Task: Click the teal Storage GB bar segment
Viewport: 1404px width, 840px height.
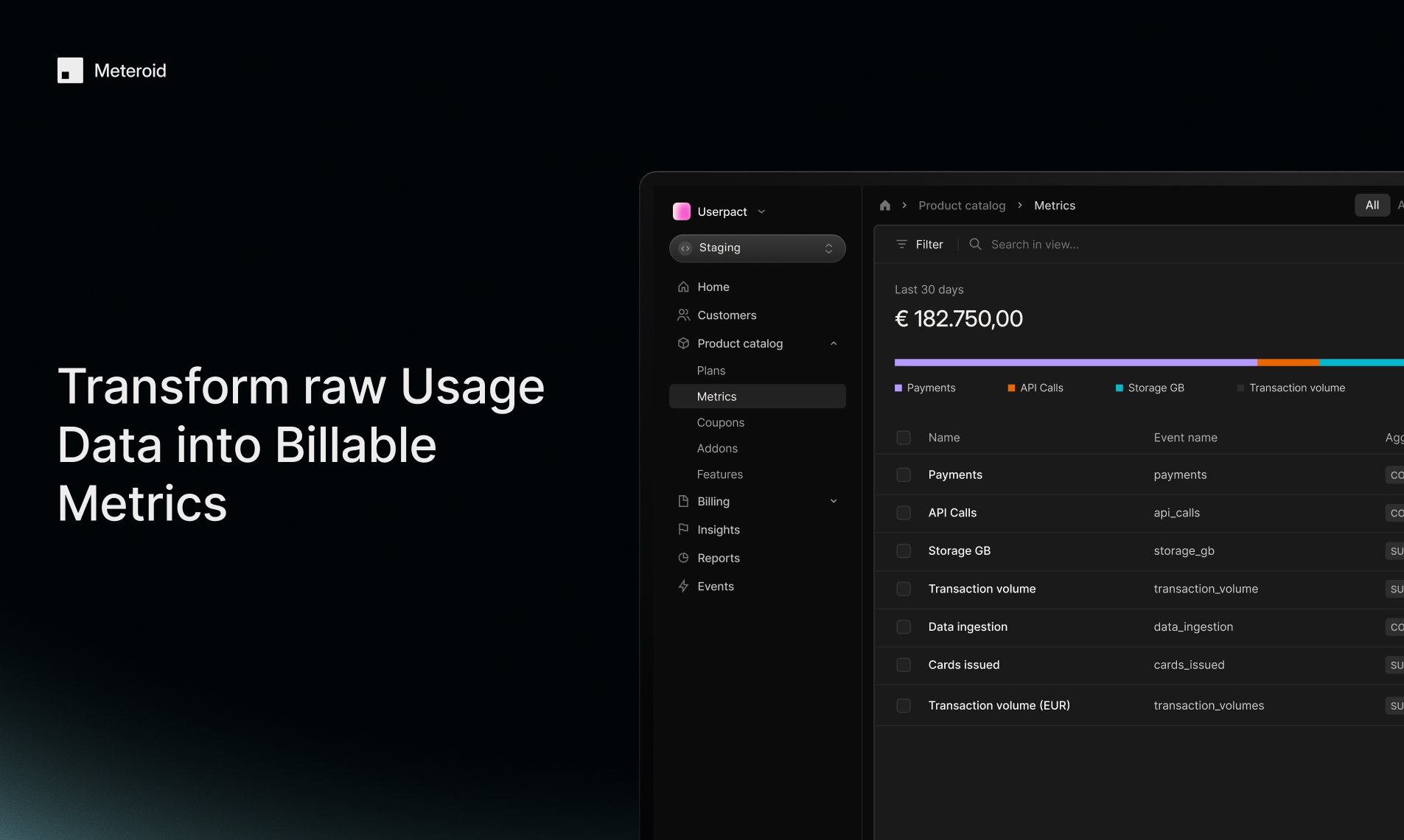Action: pyautogui.click(x=1361, y=363)
